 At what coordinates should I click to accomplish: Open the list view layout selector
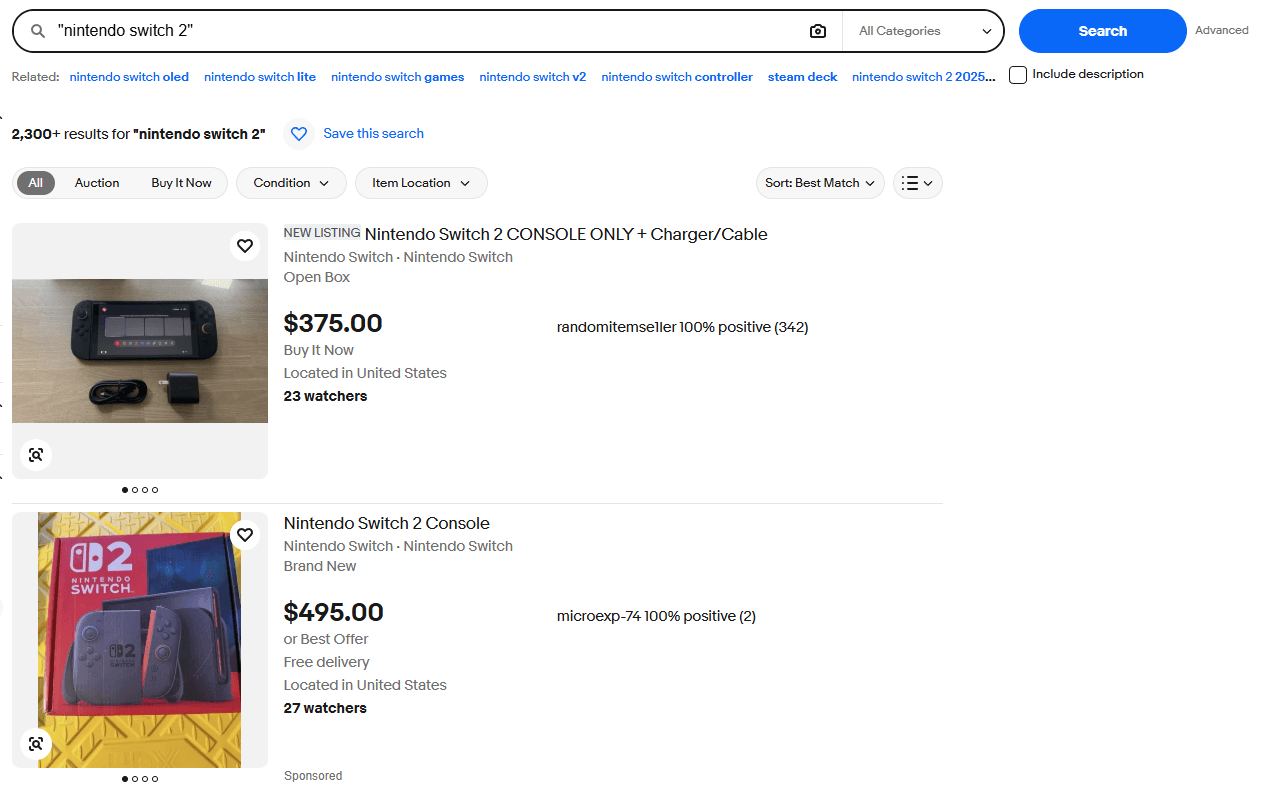tap(917, 183)
